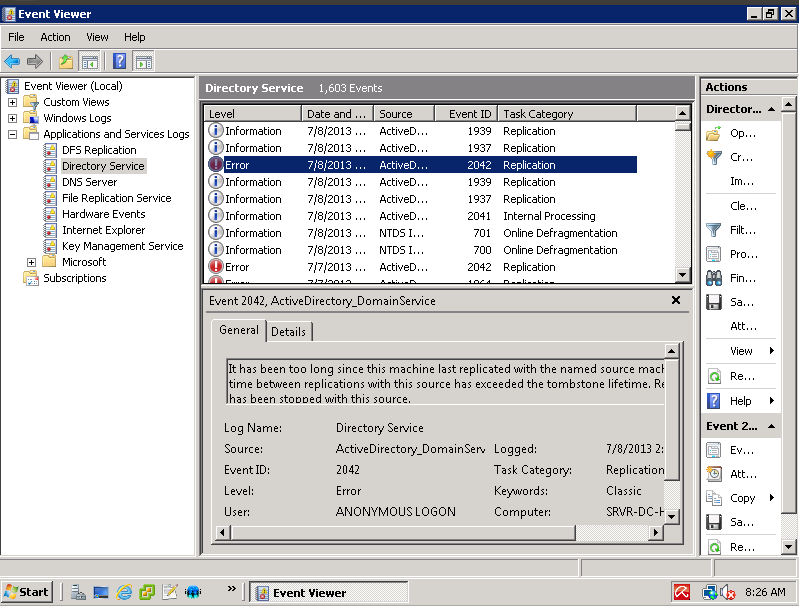
Task: Open the Help menu
Action: [135, 37]
